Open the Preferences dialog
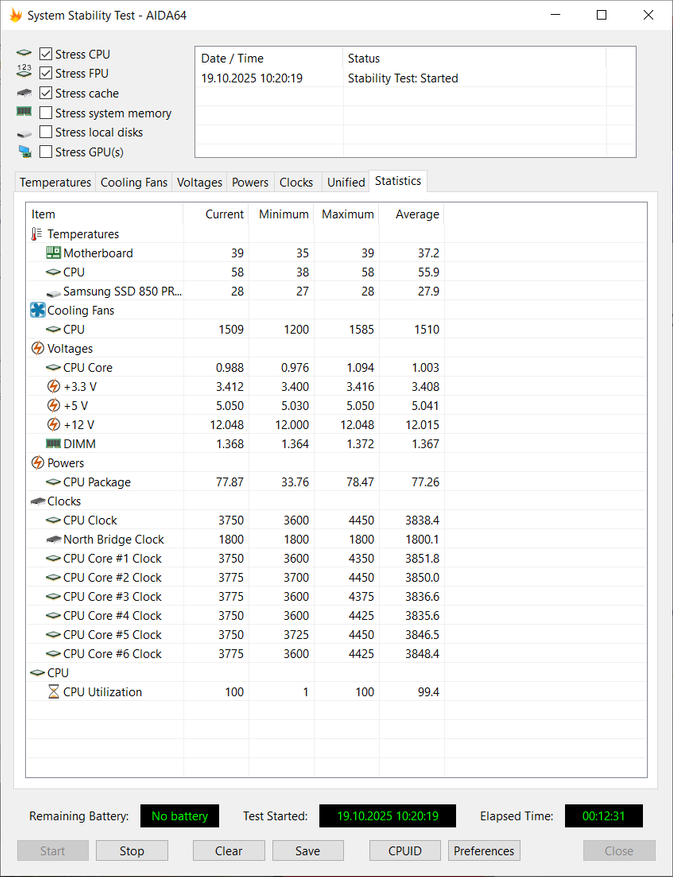The image size is (673, 877). [484, 851]
